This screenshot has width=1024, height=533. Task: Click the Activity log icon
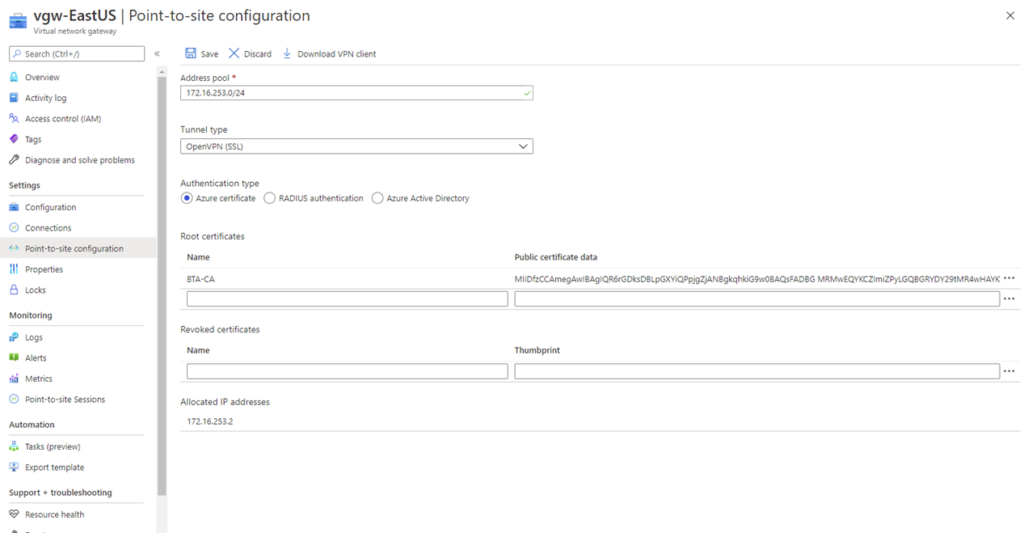tap(14, 98)
